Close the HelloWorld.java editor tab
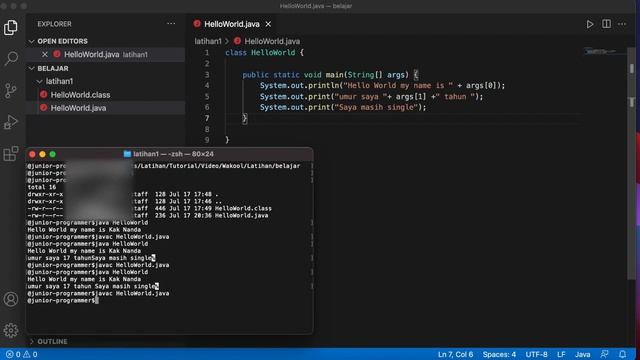 [x=268, y=24]
